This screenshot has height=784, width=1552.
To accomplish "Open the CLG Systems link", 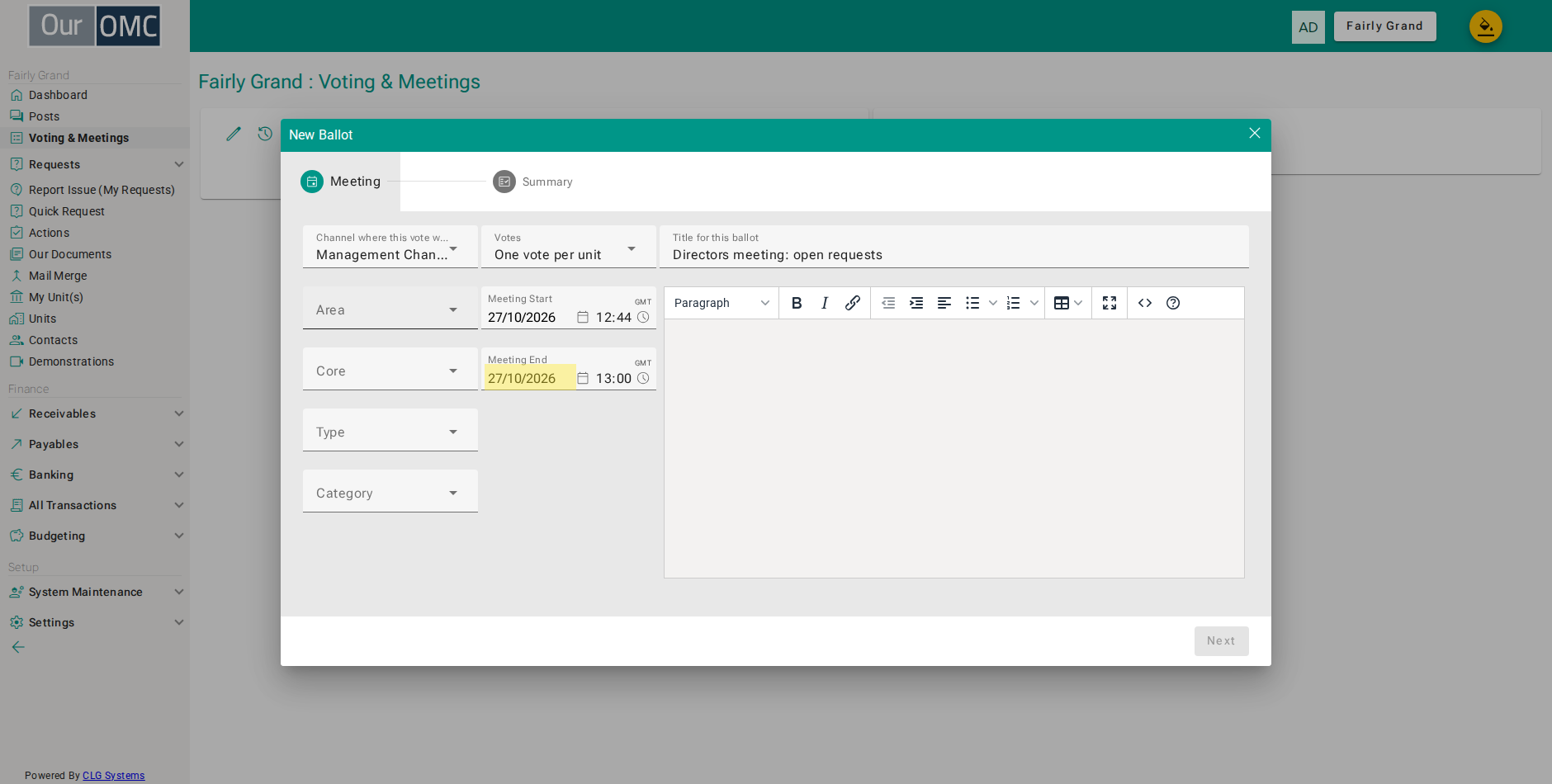I will pos(113,776).
